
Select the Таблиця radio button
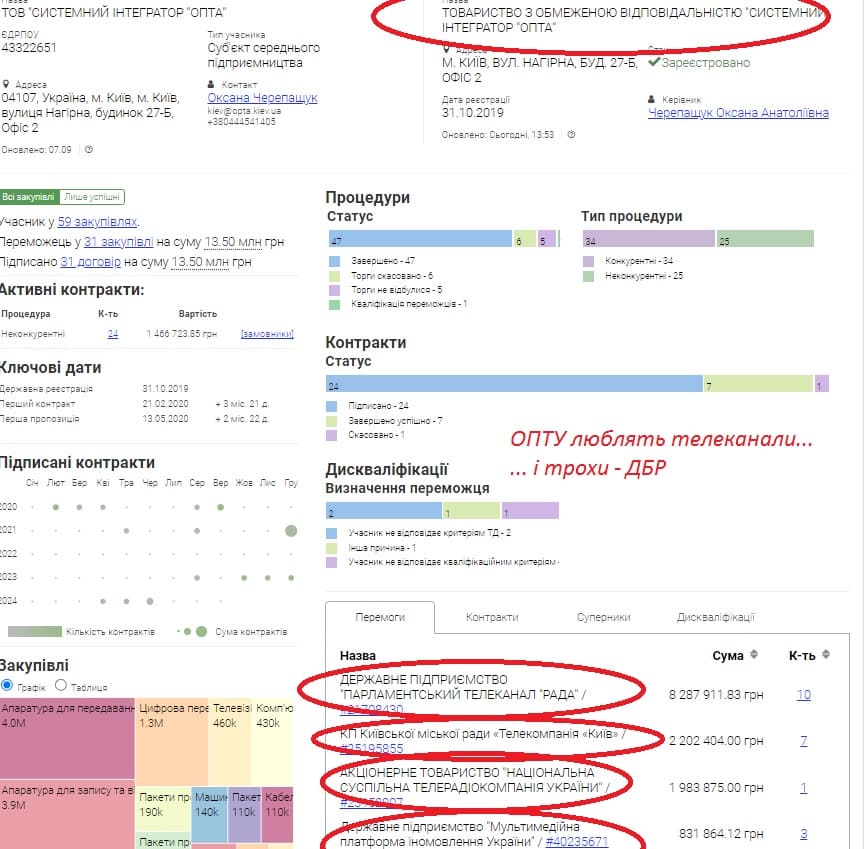61,686
